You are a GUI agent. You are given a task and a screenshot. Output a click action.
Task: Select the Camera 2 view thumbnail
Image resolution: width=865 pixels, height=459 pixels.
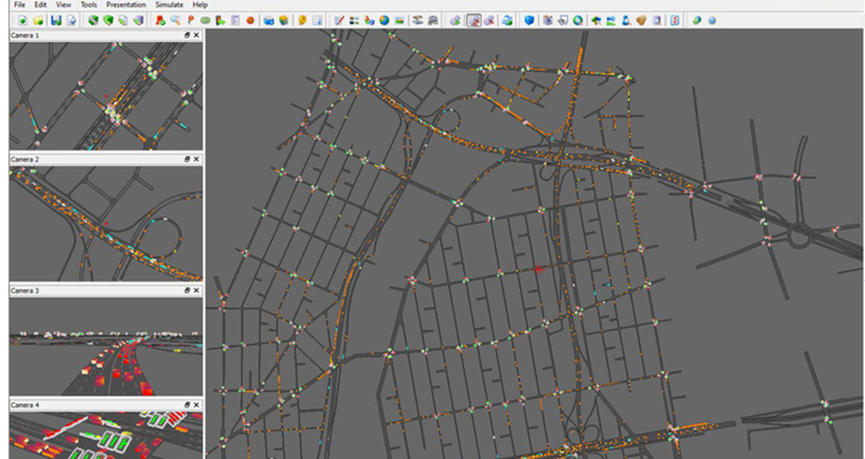pos(106,223)
